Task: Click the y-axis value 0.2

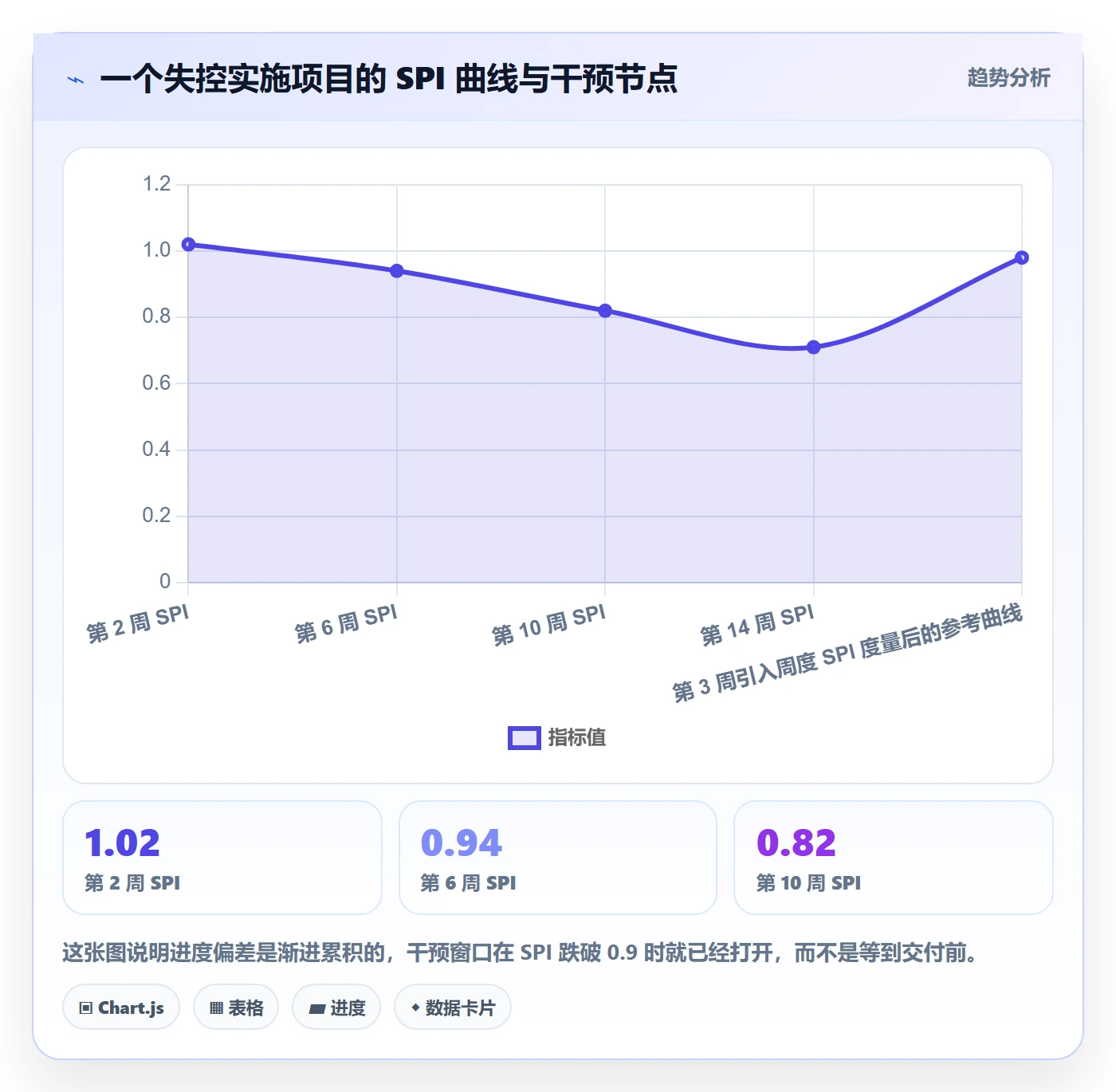Action: 157,516
